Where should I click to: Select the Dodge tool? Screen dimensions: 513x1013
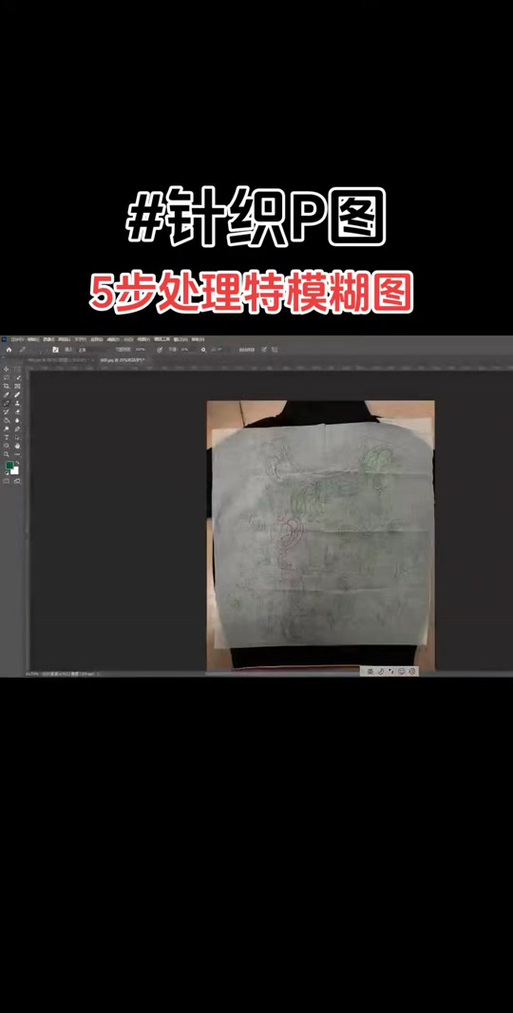click(x=6, y=429)
